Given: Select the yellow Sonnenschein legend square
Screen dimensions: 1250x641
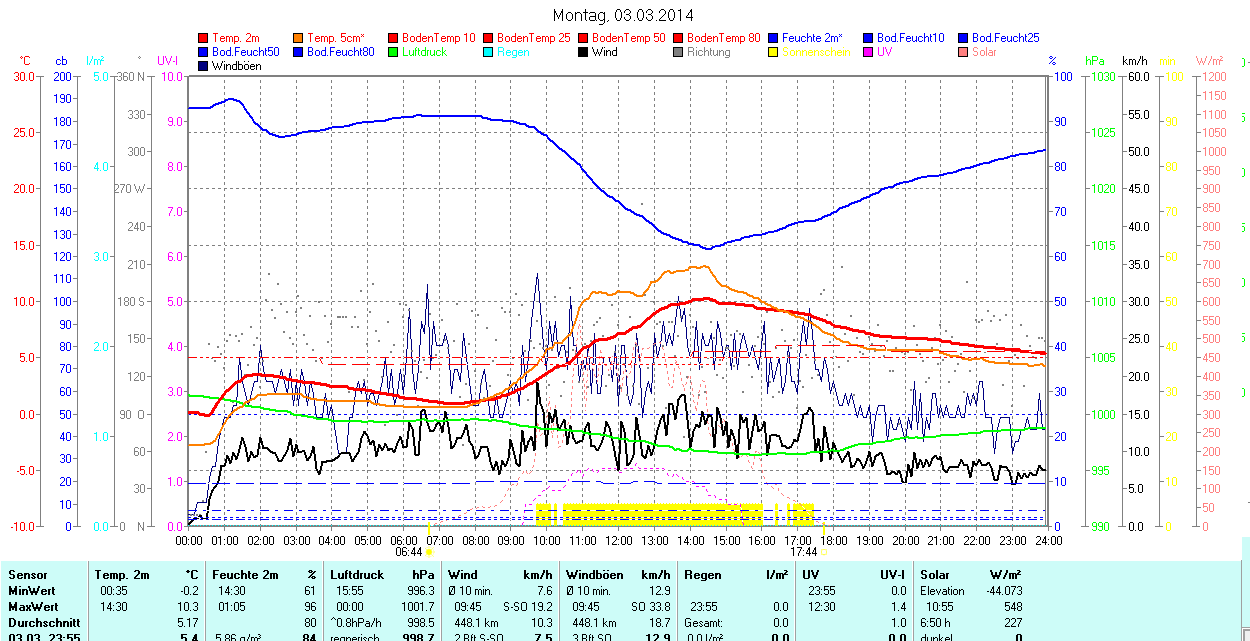Looking at the screenshot, I should tap(773, 52).
